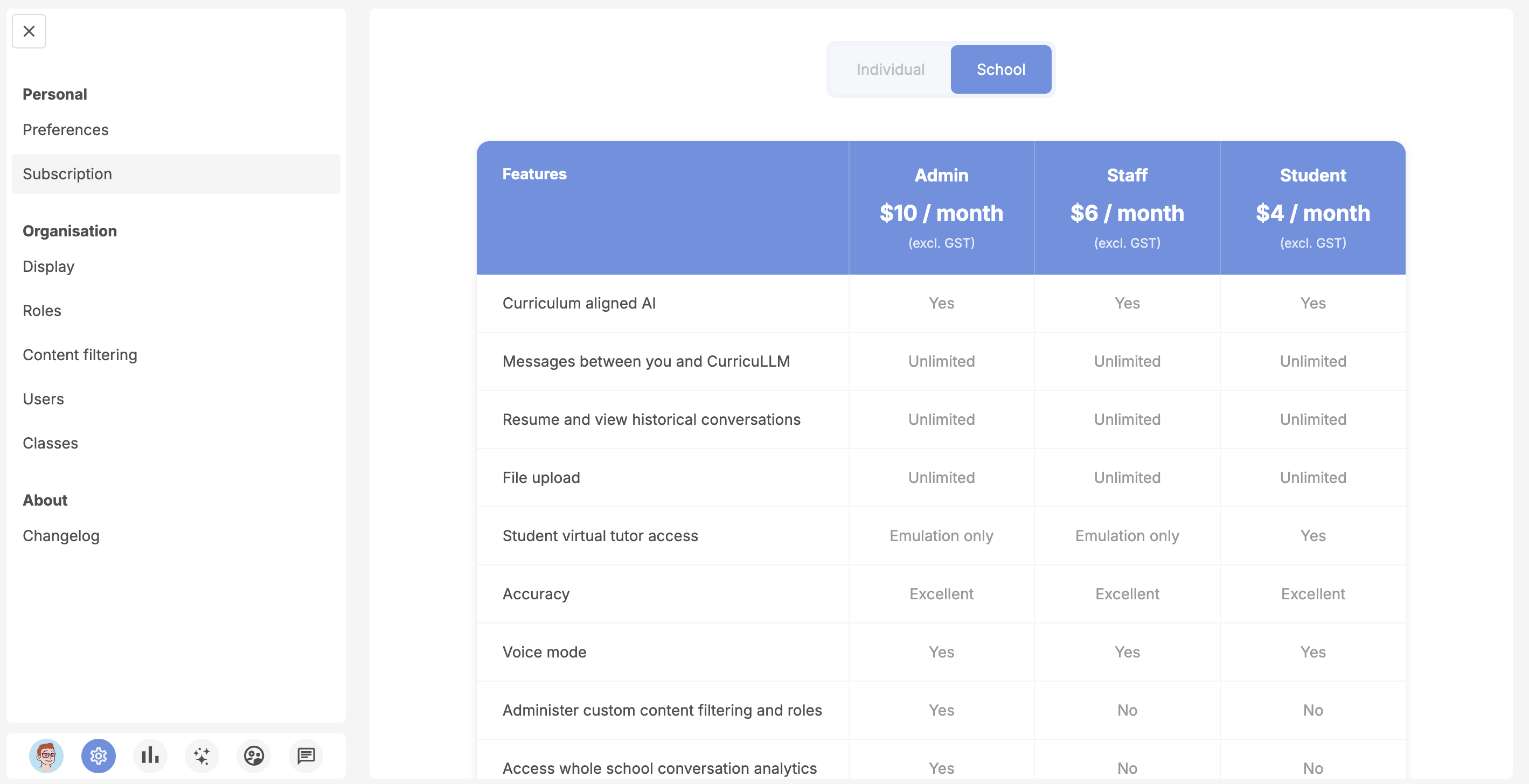Open the Display settings under Organisation
Screen dimensions: 1529x784
pos(48,267)
